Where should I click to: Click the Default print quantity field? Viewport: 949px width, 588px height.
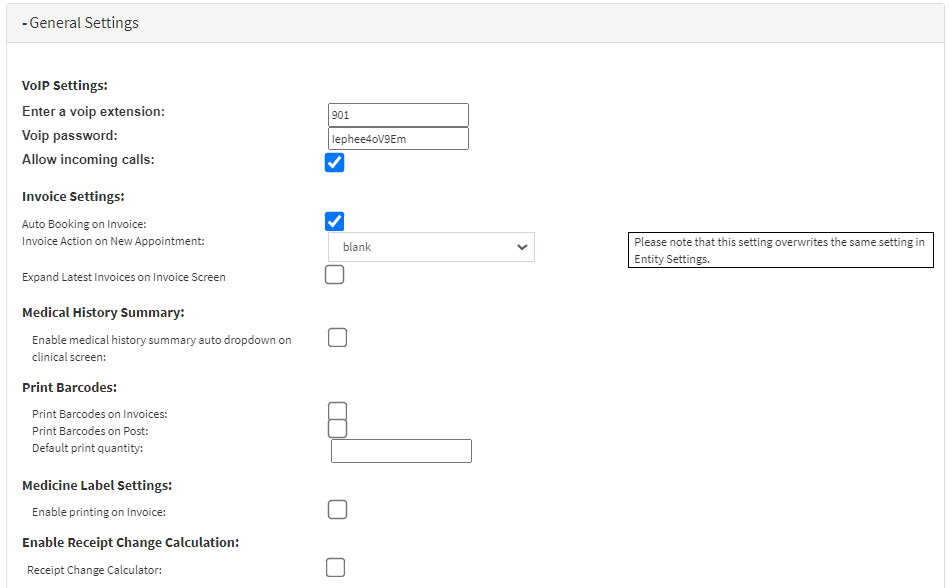pyautogui.click(x=401, y=451)
